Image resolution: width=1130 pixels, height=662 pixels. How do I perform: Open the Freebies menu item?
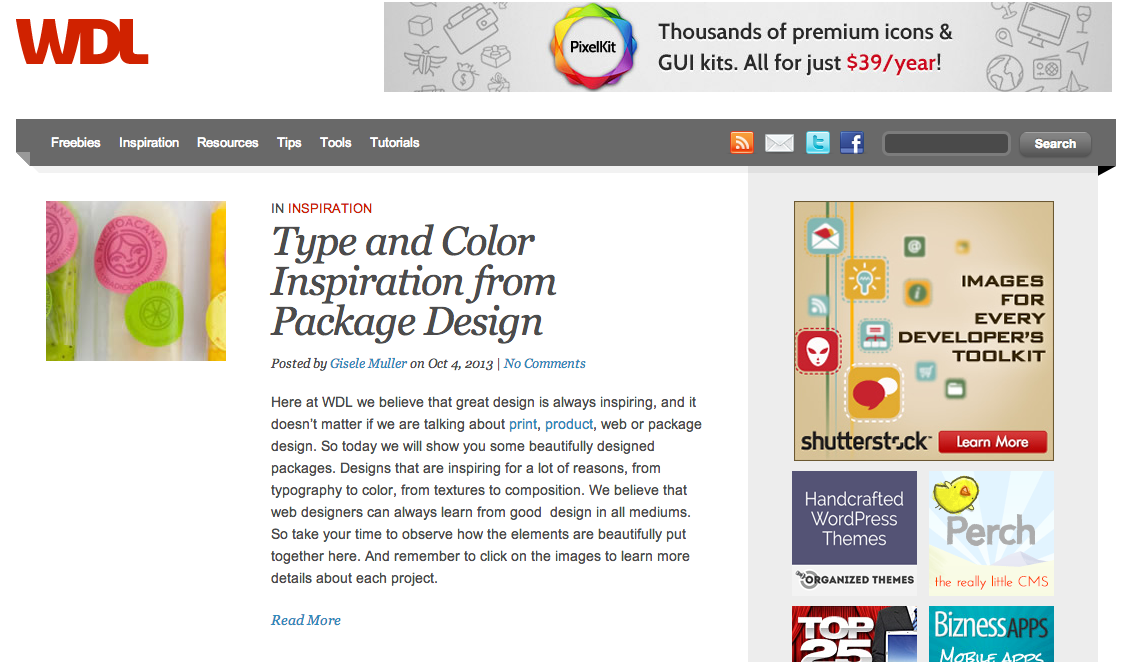tap(75, 142)
